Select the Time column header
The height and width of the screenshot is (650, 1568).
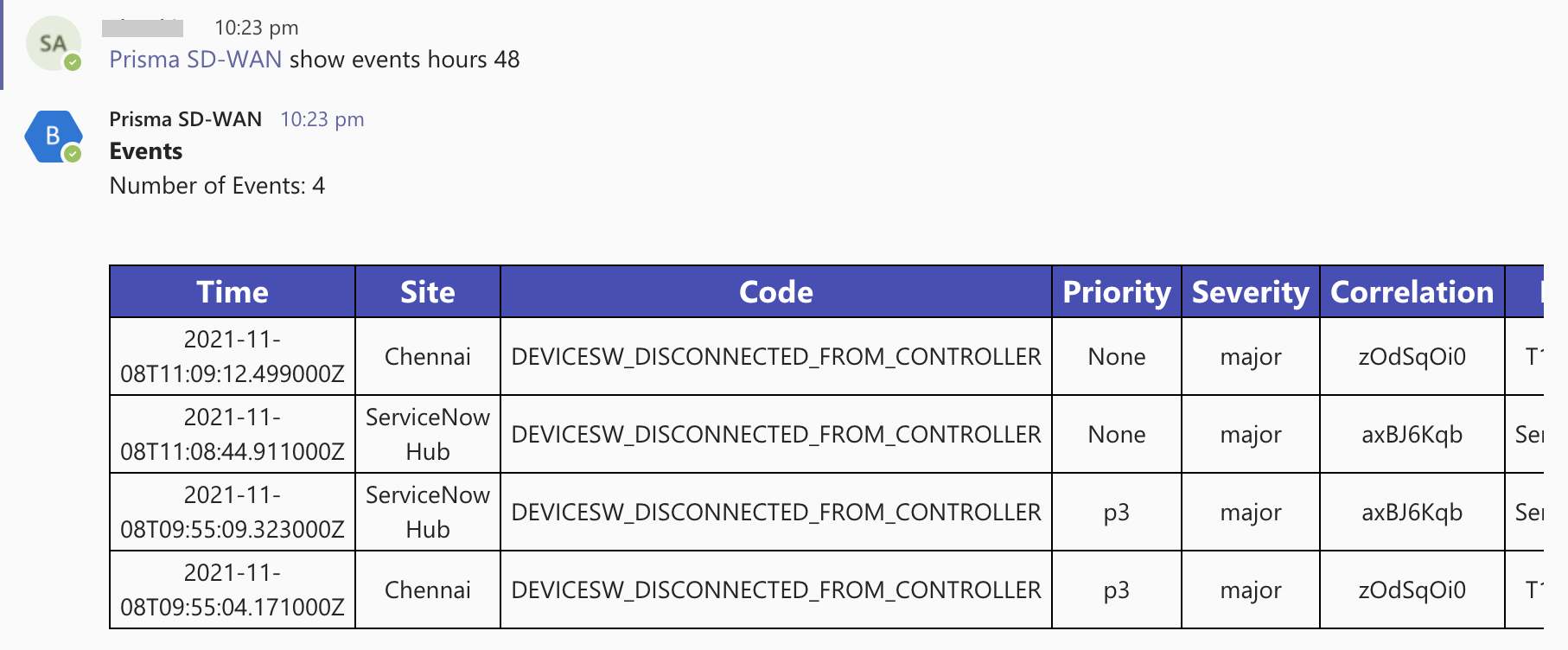pyautogui.click(x=232, y=292)
